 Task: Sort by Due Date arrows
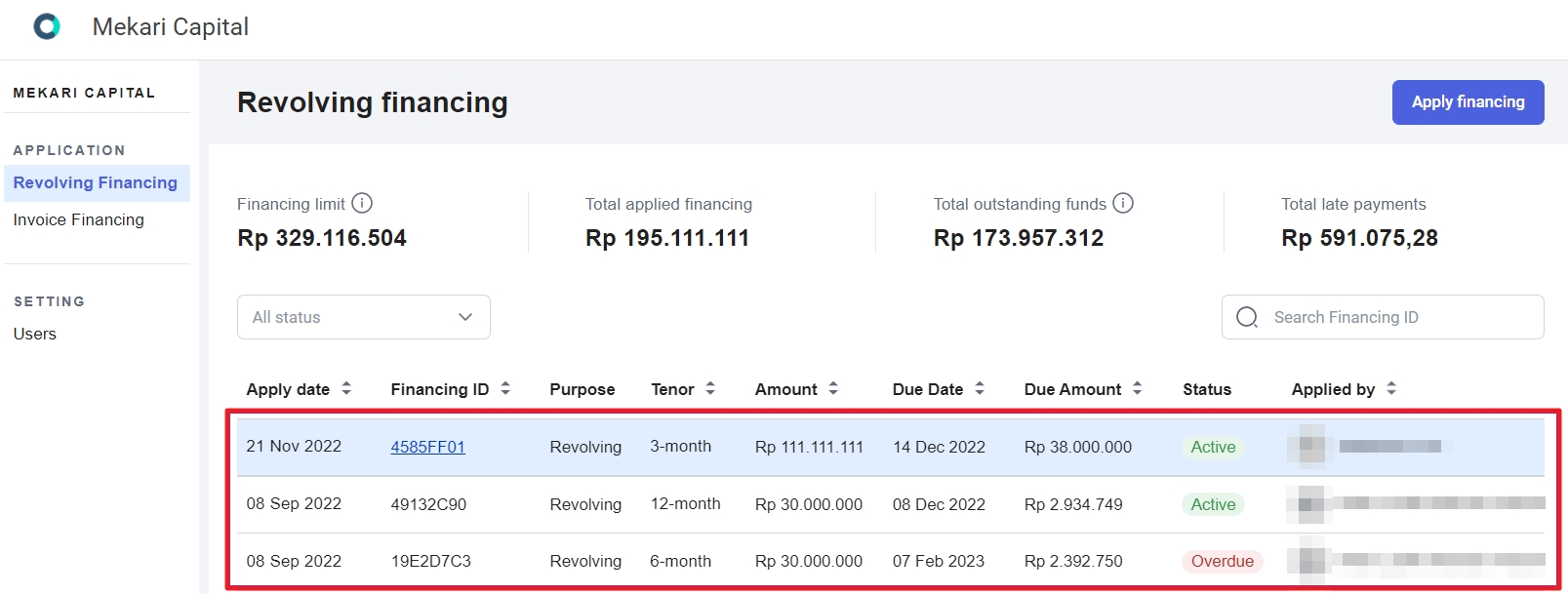pyautogui.click(x=980, y=388)
